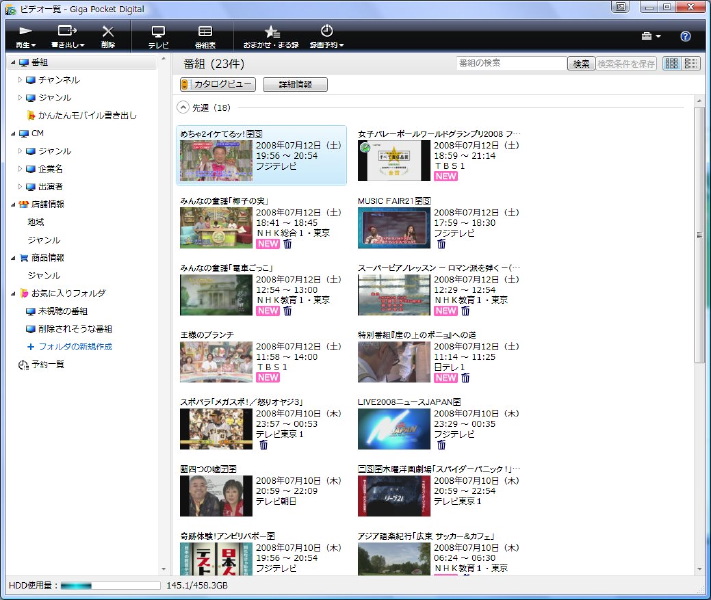
Task: Click the 削除 (delete) X icon in toolbar
Action: click(x=108, y=32)
